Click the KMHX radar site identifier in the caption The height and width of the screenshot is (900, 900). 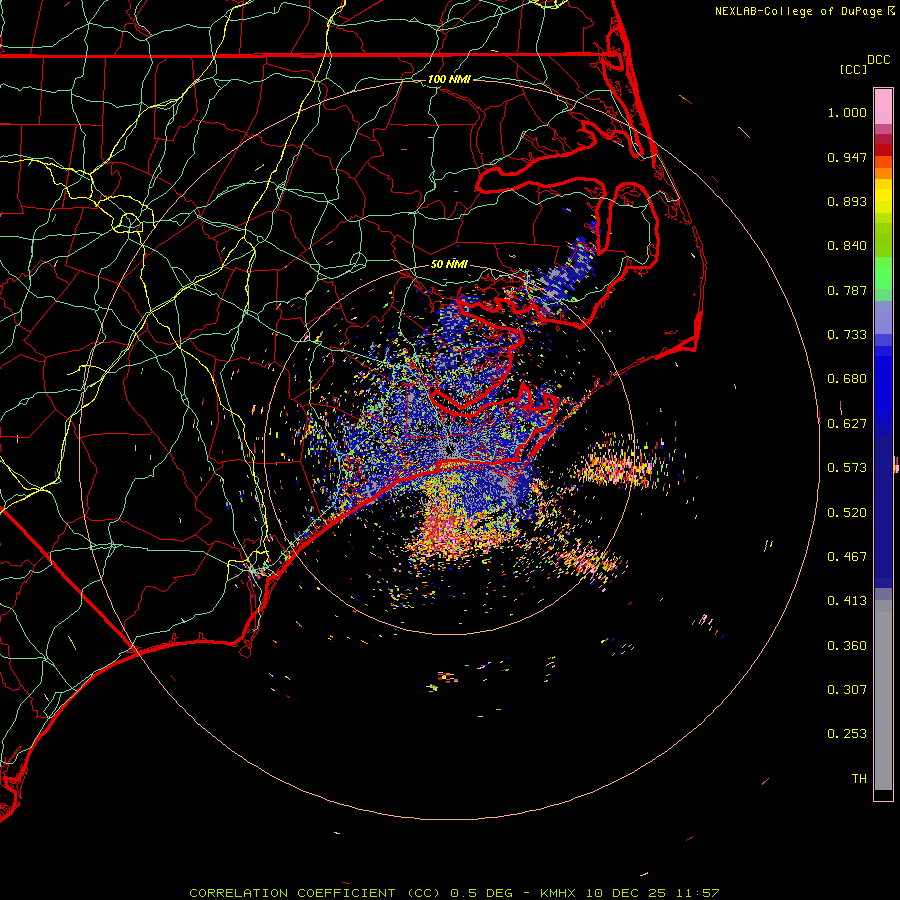click(x=557, y=893)
